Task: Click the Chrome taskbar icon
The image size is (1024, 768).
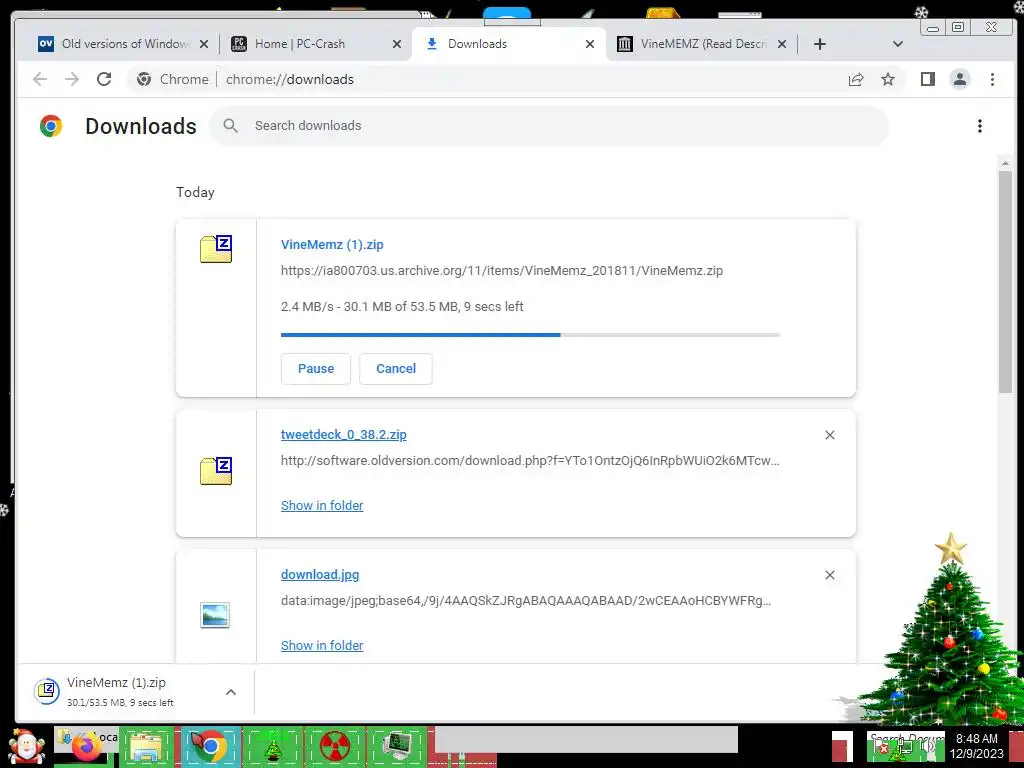Action: click(210, 745)
